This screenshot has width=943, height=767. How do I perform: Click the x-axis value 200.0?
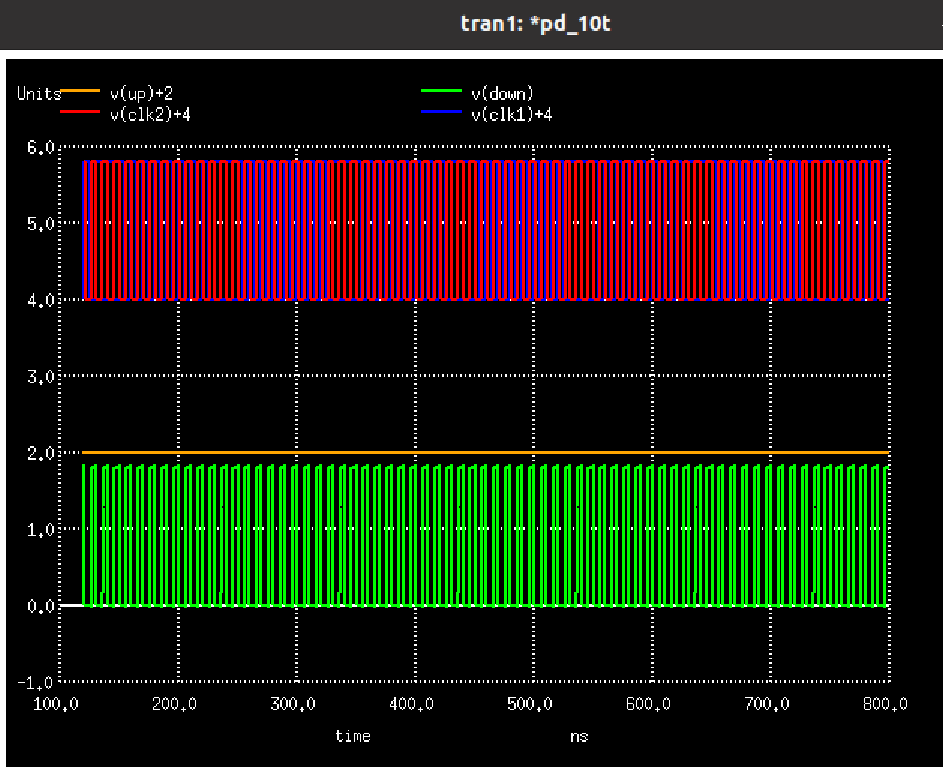coord(174,704)
